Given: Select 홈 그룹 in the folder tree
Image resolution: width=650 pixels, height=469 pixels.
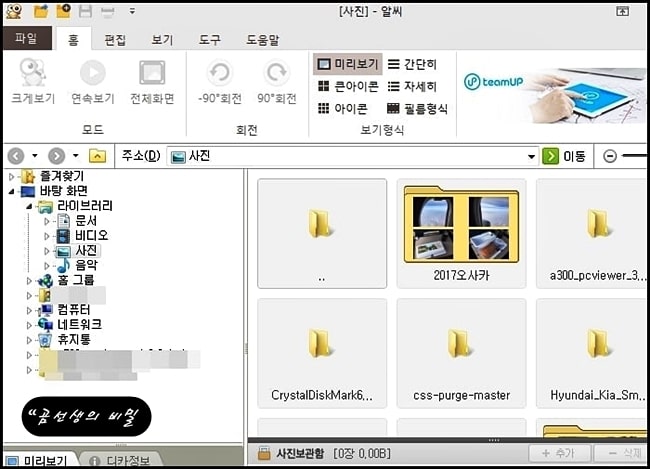Looking at the screenshot, I should [76, 280].
